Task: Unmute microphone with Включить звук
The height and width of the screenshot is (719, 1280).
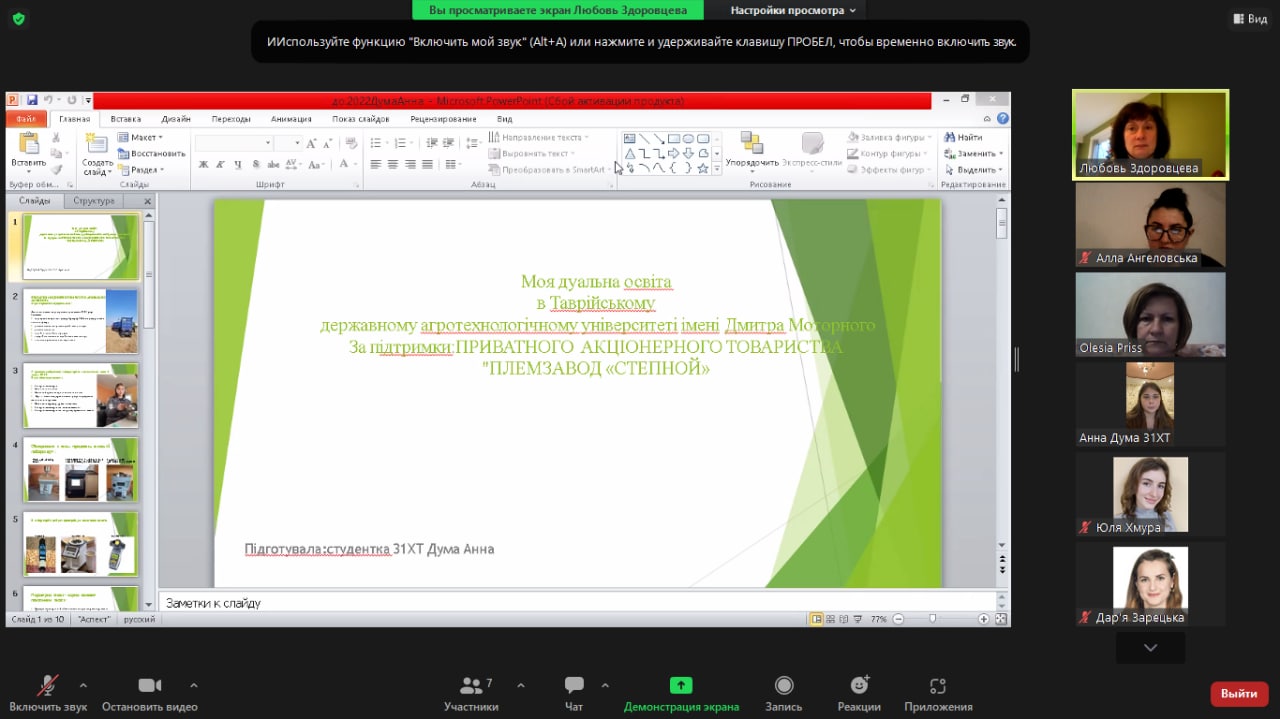Action: click(x=48, y=693)
